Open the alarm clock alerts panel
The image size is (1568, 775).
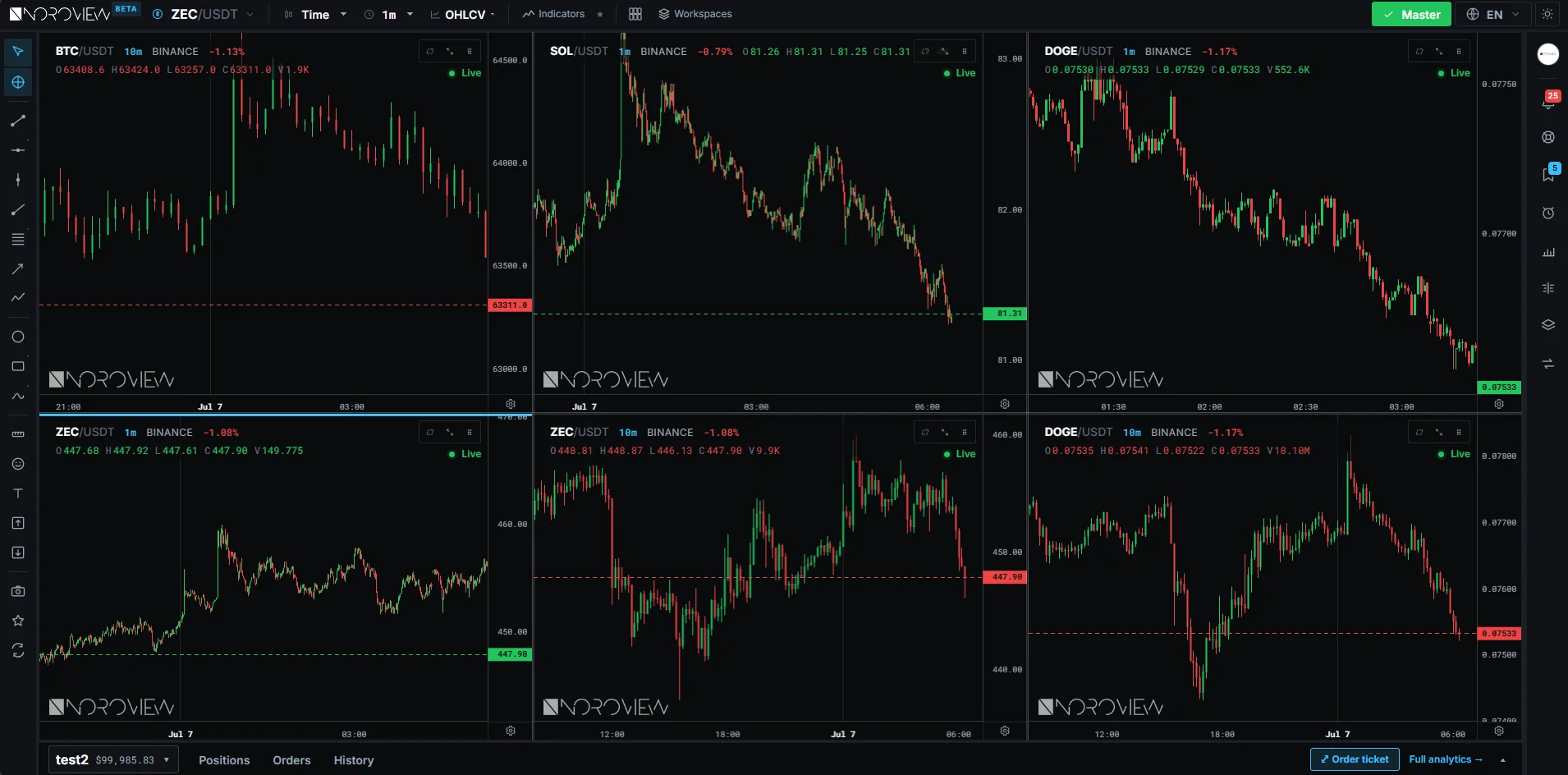pyautogui.click(x=1548, y=213)
